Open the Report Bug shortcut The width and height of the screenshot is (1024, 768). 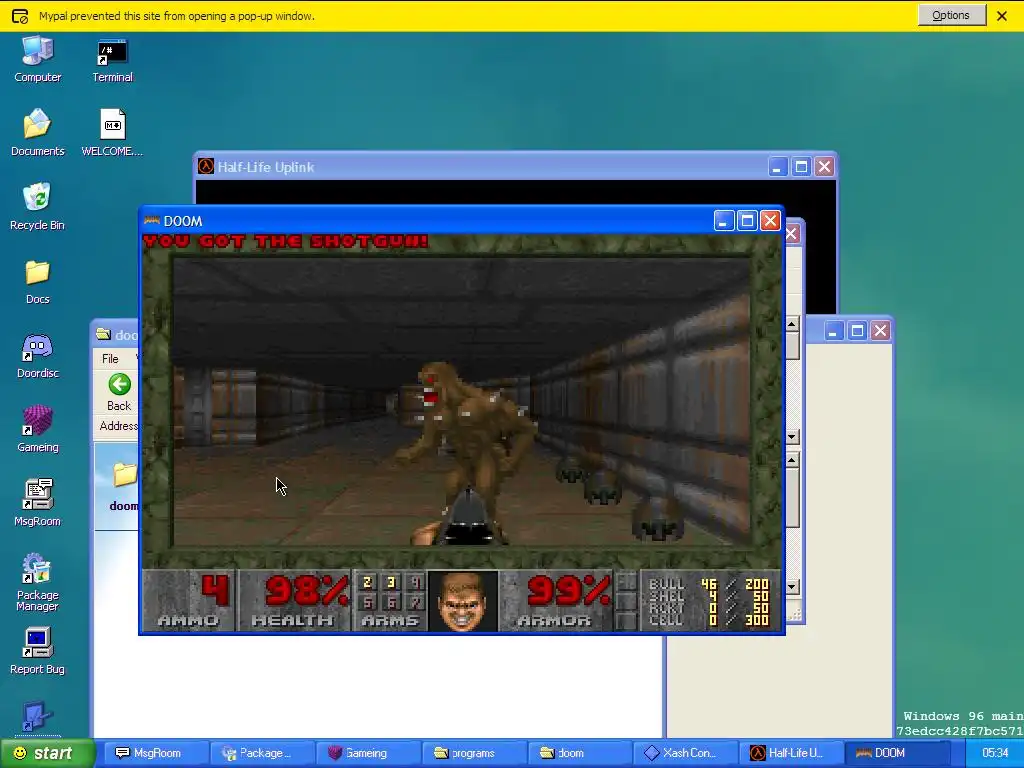pyautogui.click(x=37, y=651)
